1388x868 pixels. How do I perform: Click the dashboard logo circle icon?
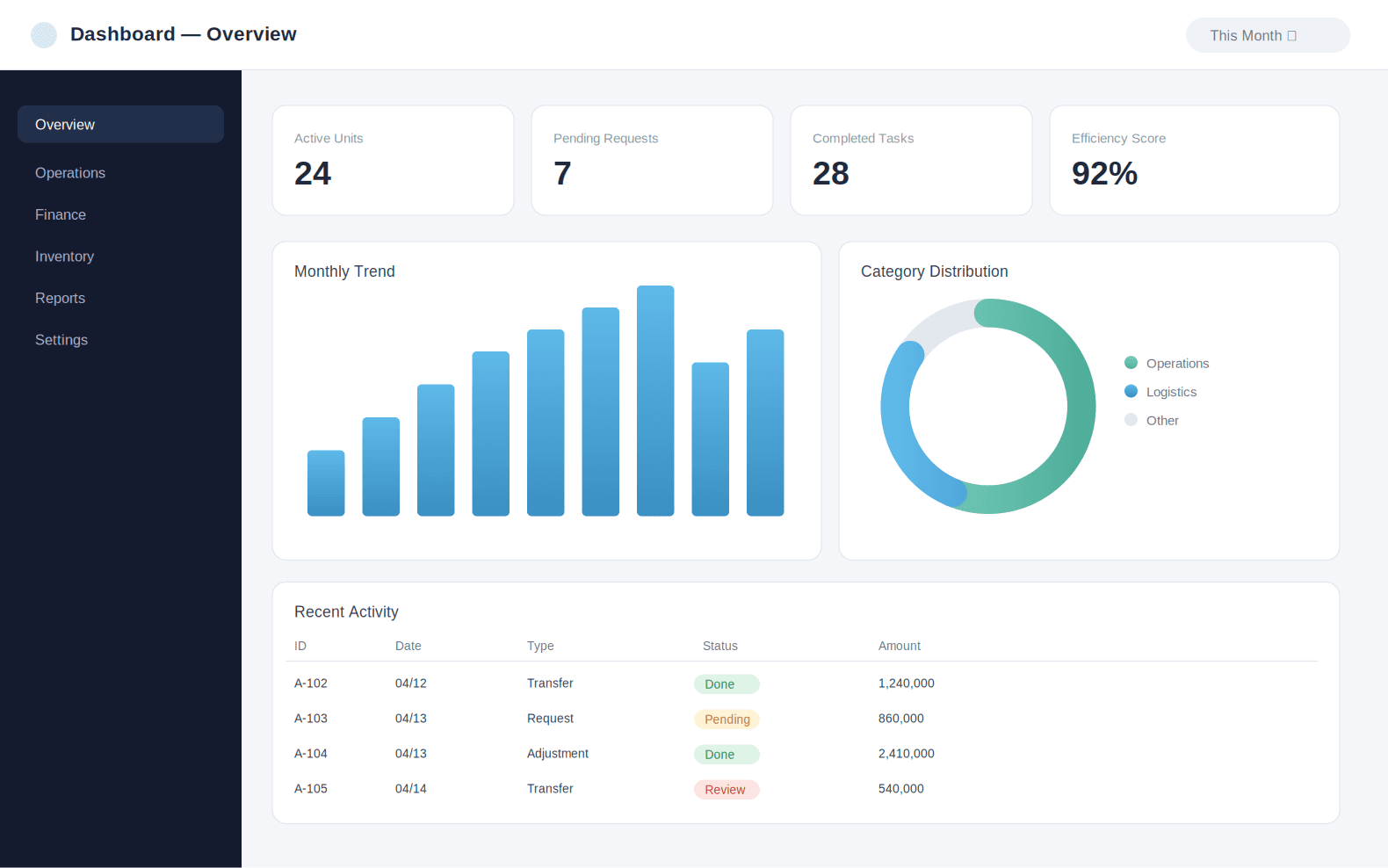[x=44, y=35]
